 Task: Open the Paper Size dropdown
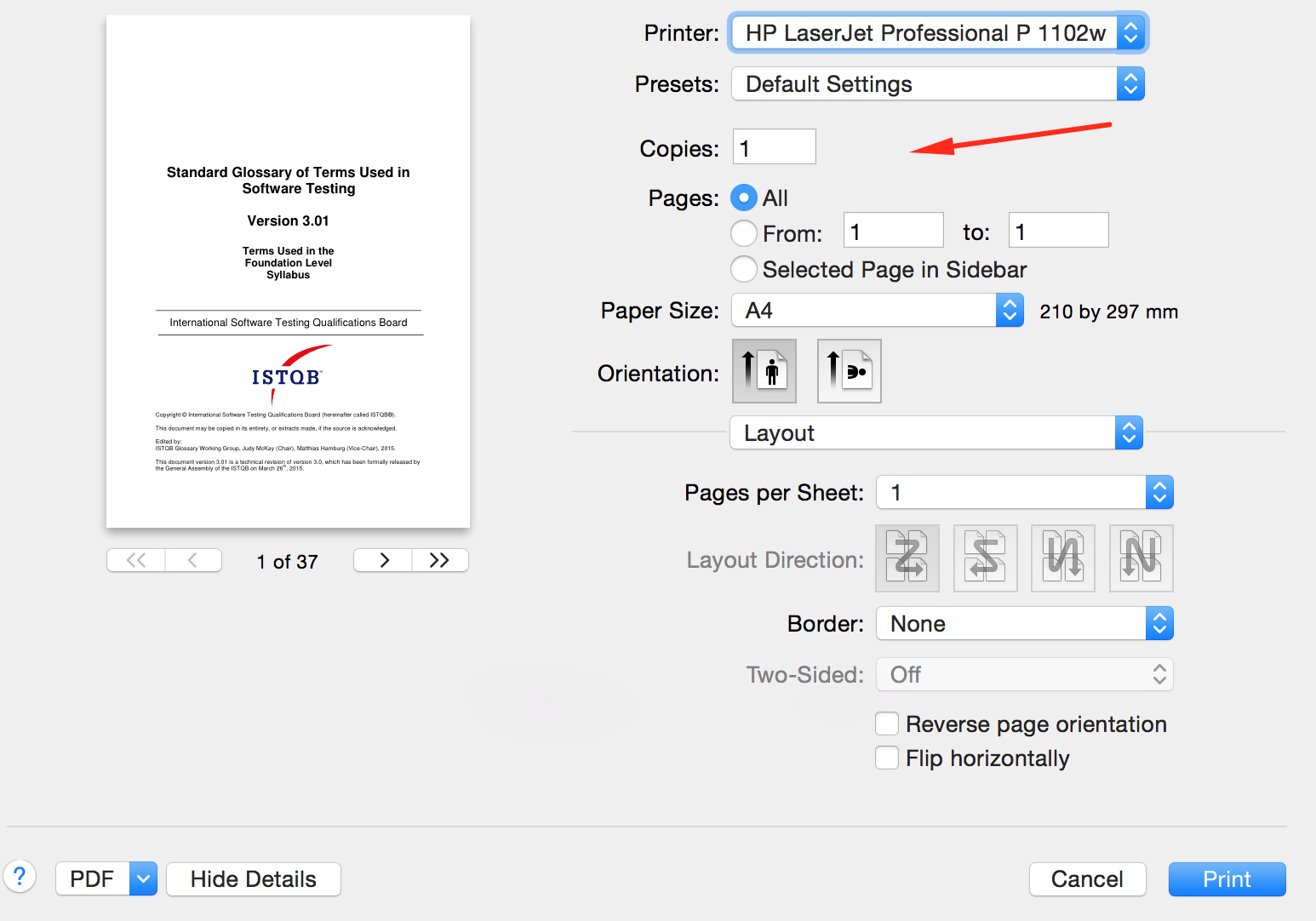coord(877,311)
